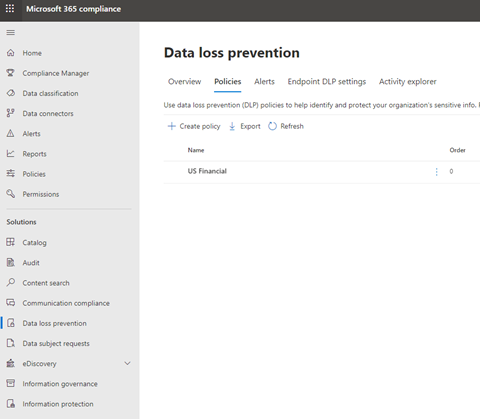
Task: Open Data connectors link
Action: pyautogui.click(x=48, y=113)
